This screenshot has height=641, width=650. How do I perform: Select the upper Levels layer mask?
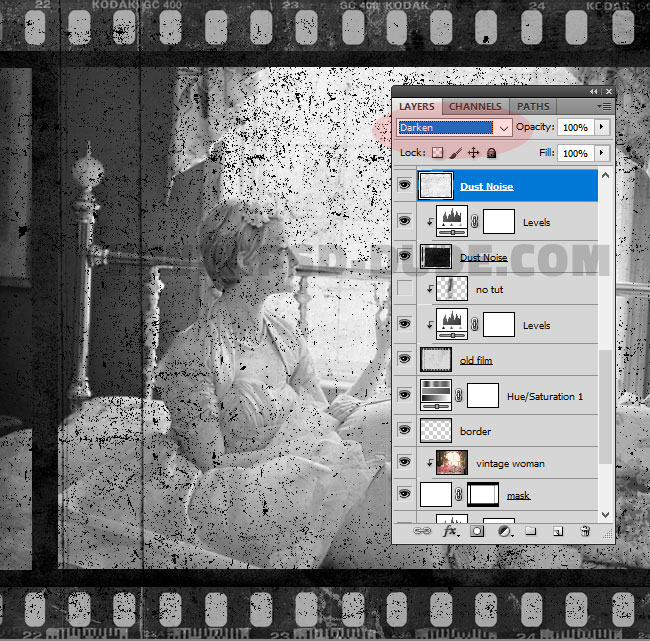pyautogui.click(x=499, y=221)
